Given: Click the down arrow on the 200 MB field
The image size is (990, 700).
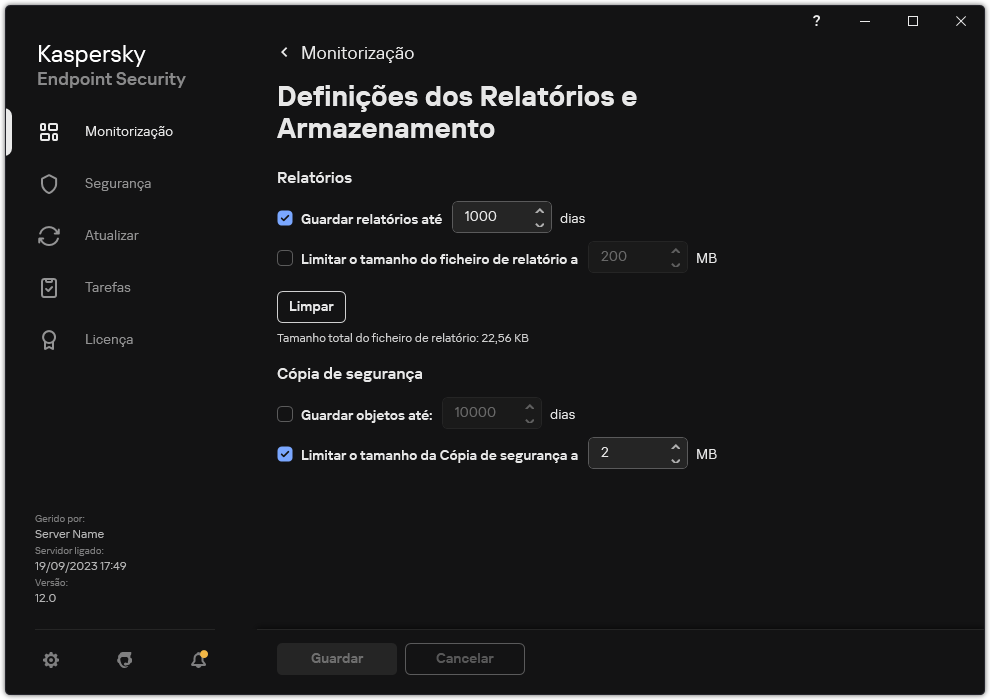Looking at the screenshot, I should click(675, 263).
